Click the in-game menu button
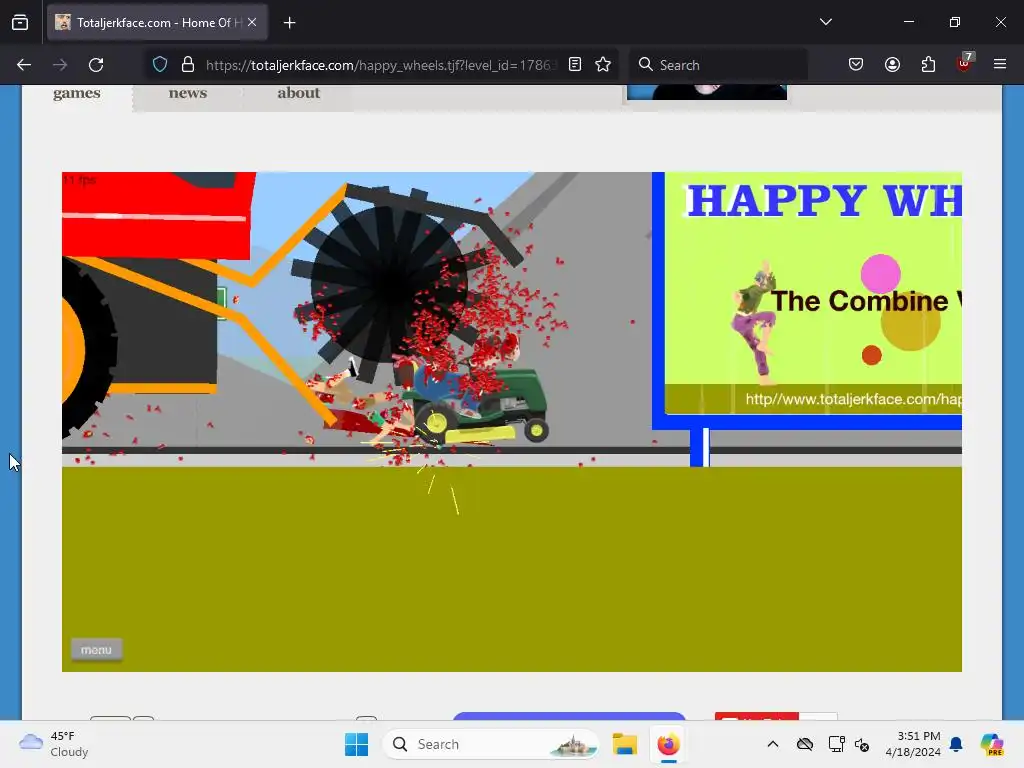The width and height of the screenshot is (1024, 768). (97, 650)
